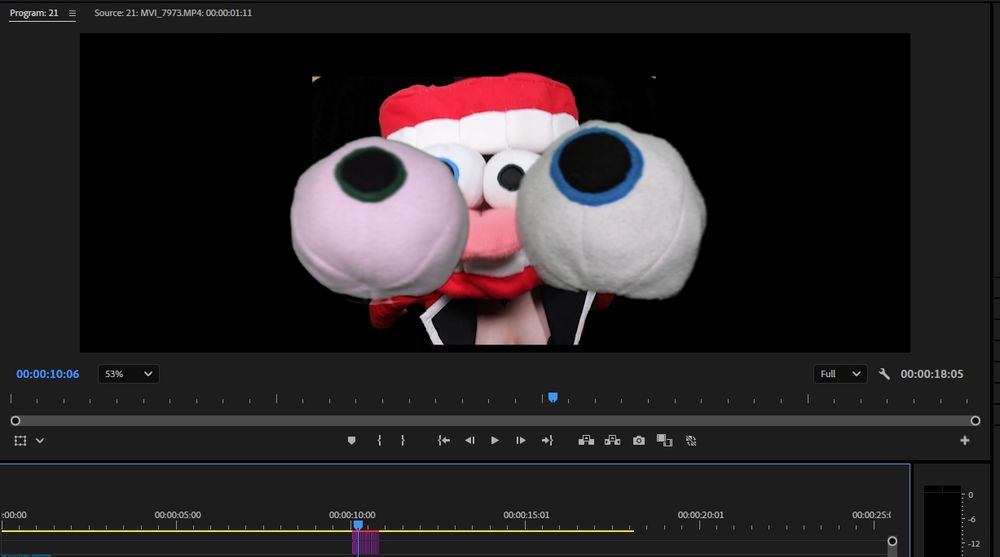Export a frame with the camera icon
This screenshot has height=557, width=1000.
point(638,440)
